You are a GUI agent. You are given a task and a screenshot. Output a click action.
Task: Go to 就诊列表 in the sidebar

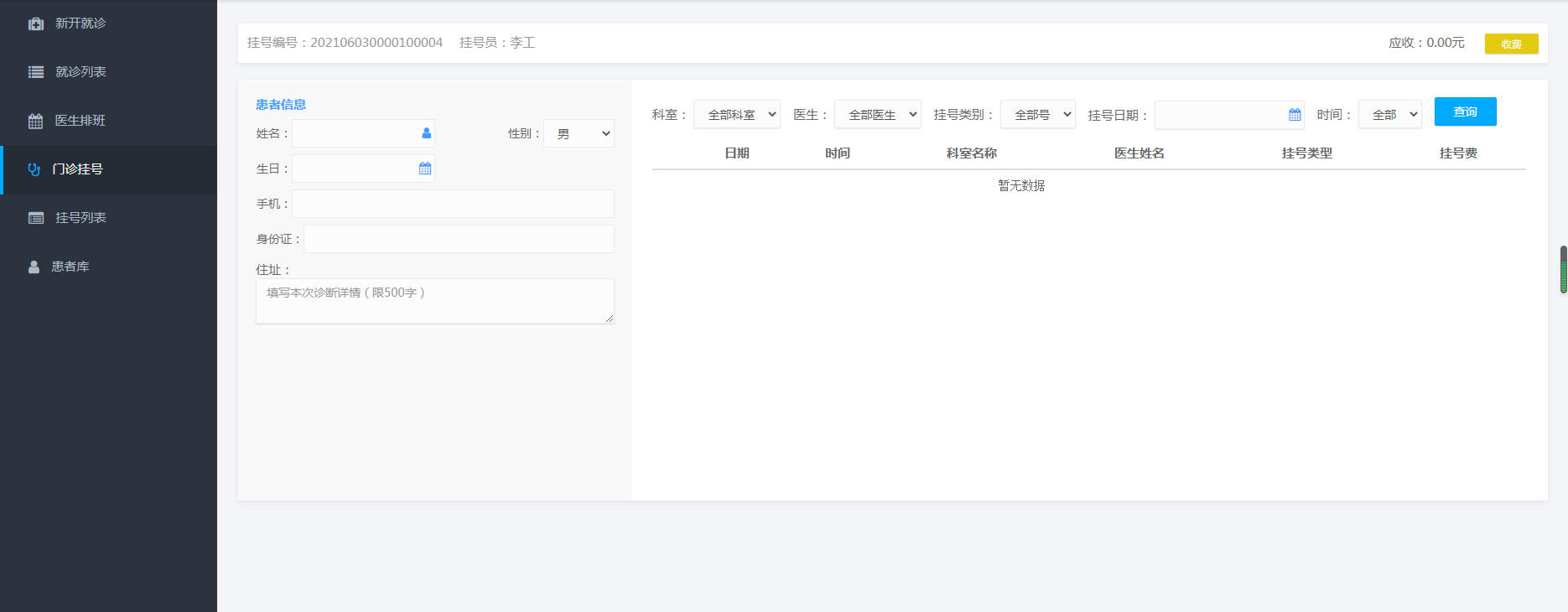80,72
